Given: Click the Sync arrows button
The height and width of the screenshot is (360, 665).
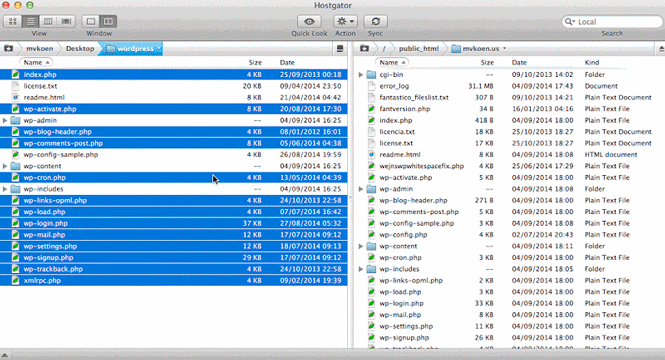Looking at the screenshot, I should [x=375, y=21].
